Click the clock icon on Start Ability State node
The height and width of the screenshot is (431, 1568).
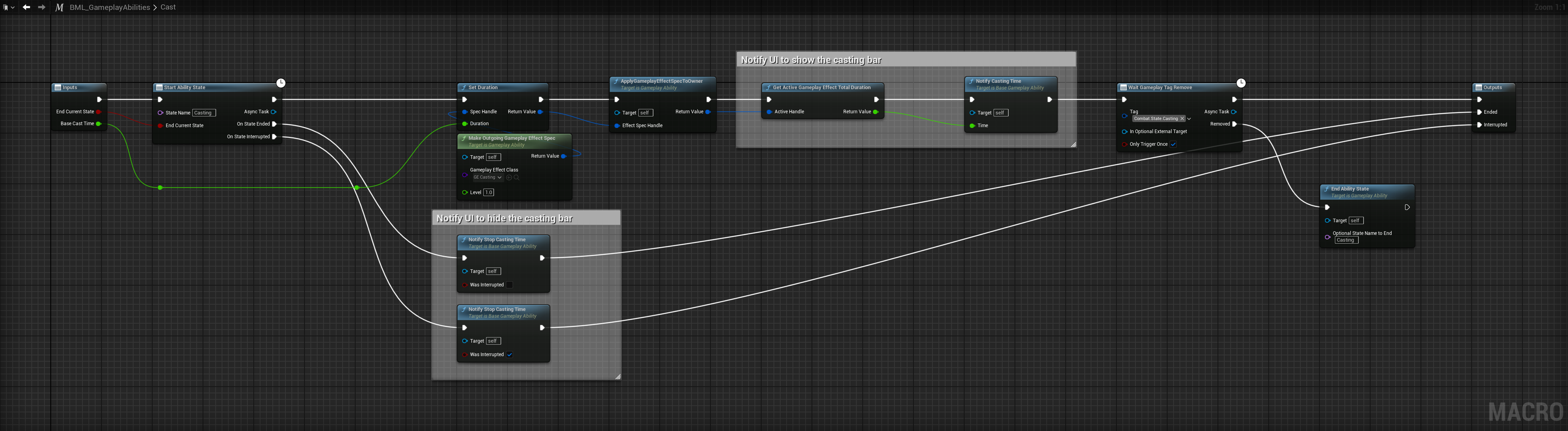point(281,83)
